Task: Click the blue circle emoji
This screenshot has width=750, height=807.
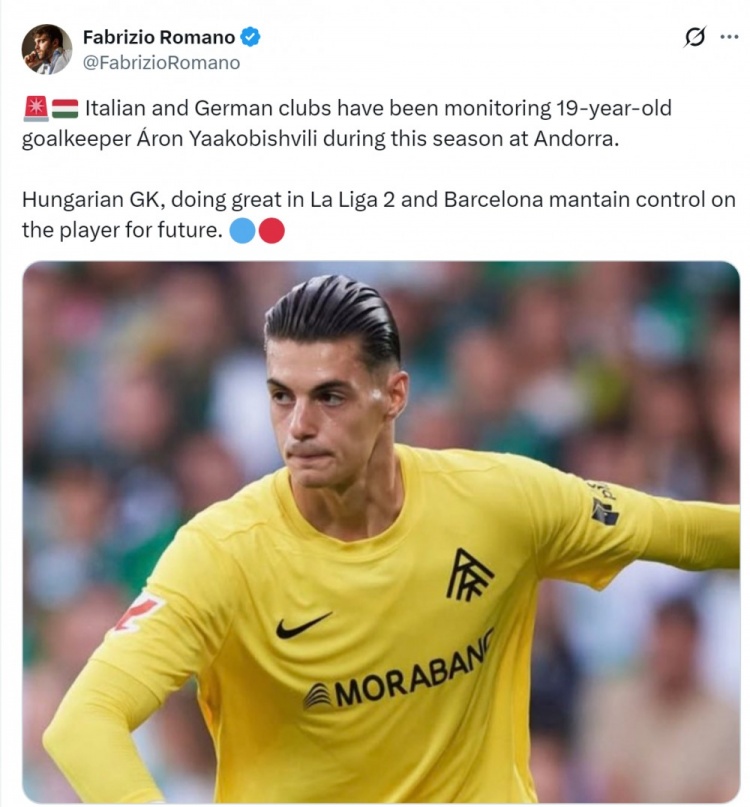Action: point(242,231)
